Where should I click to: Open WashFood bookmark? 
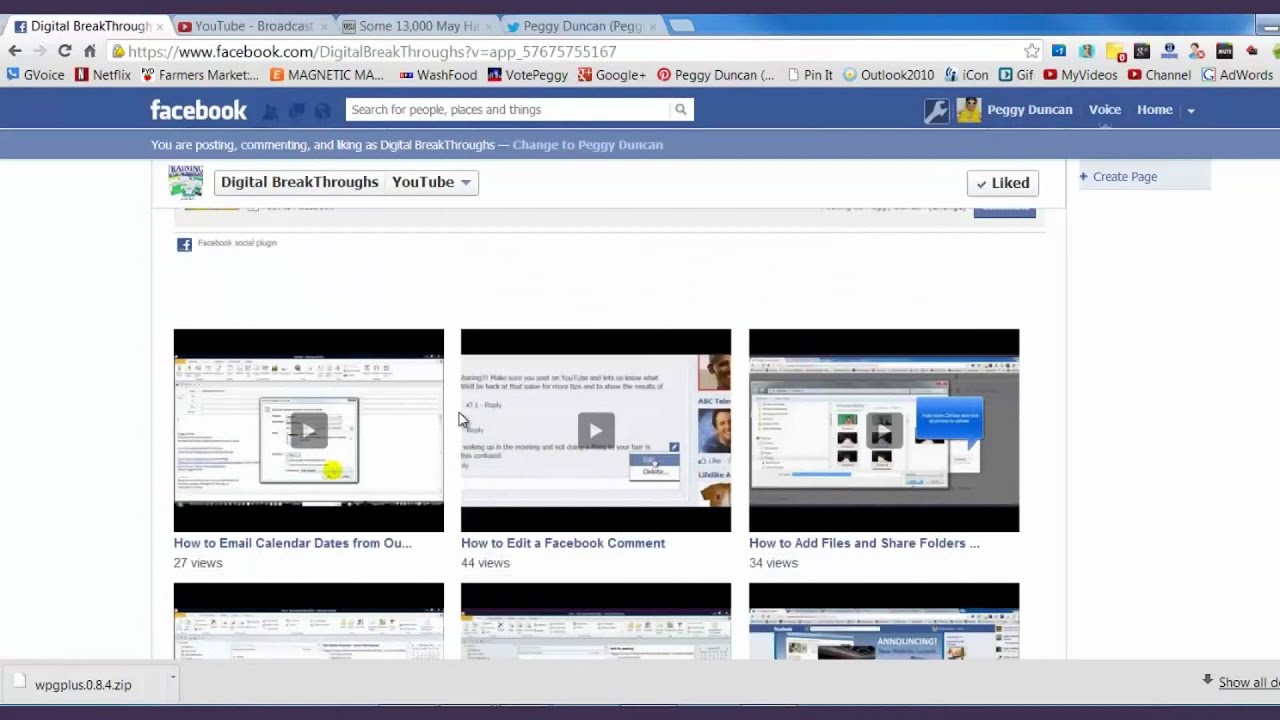tap(438, 75)
